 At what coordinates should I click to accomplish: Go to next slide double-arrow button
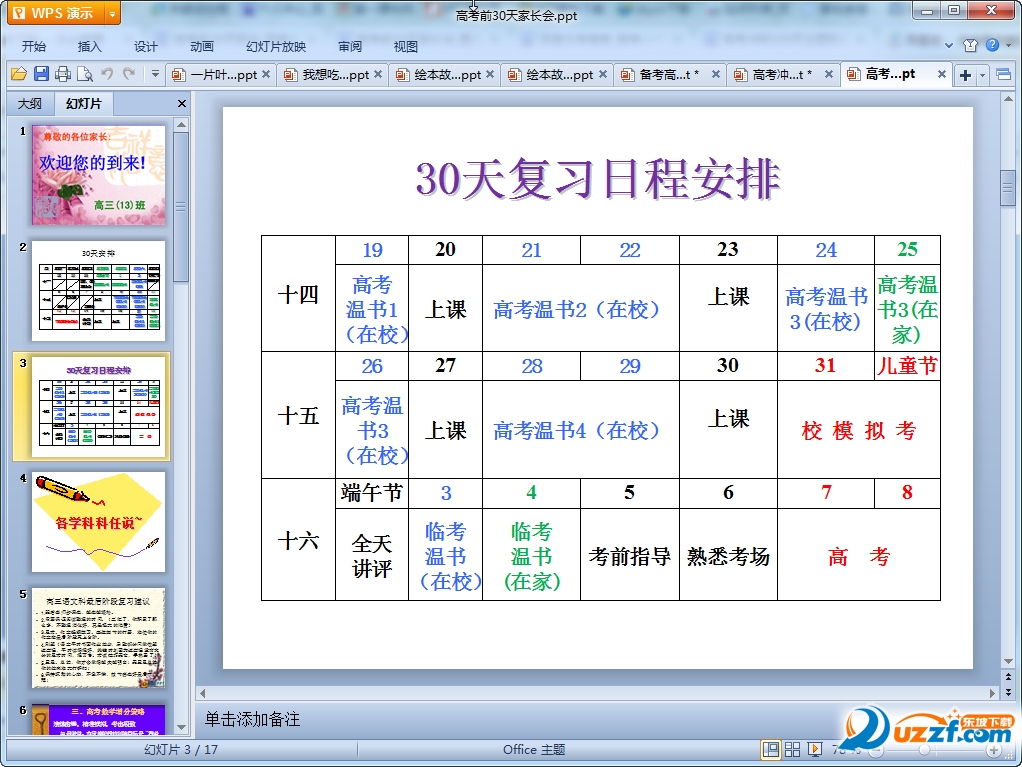[1008, 692]
